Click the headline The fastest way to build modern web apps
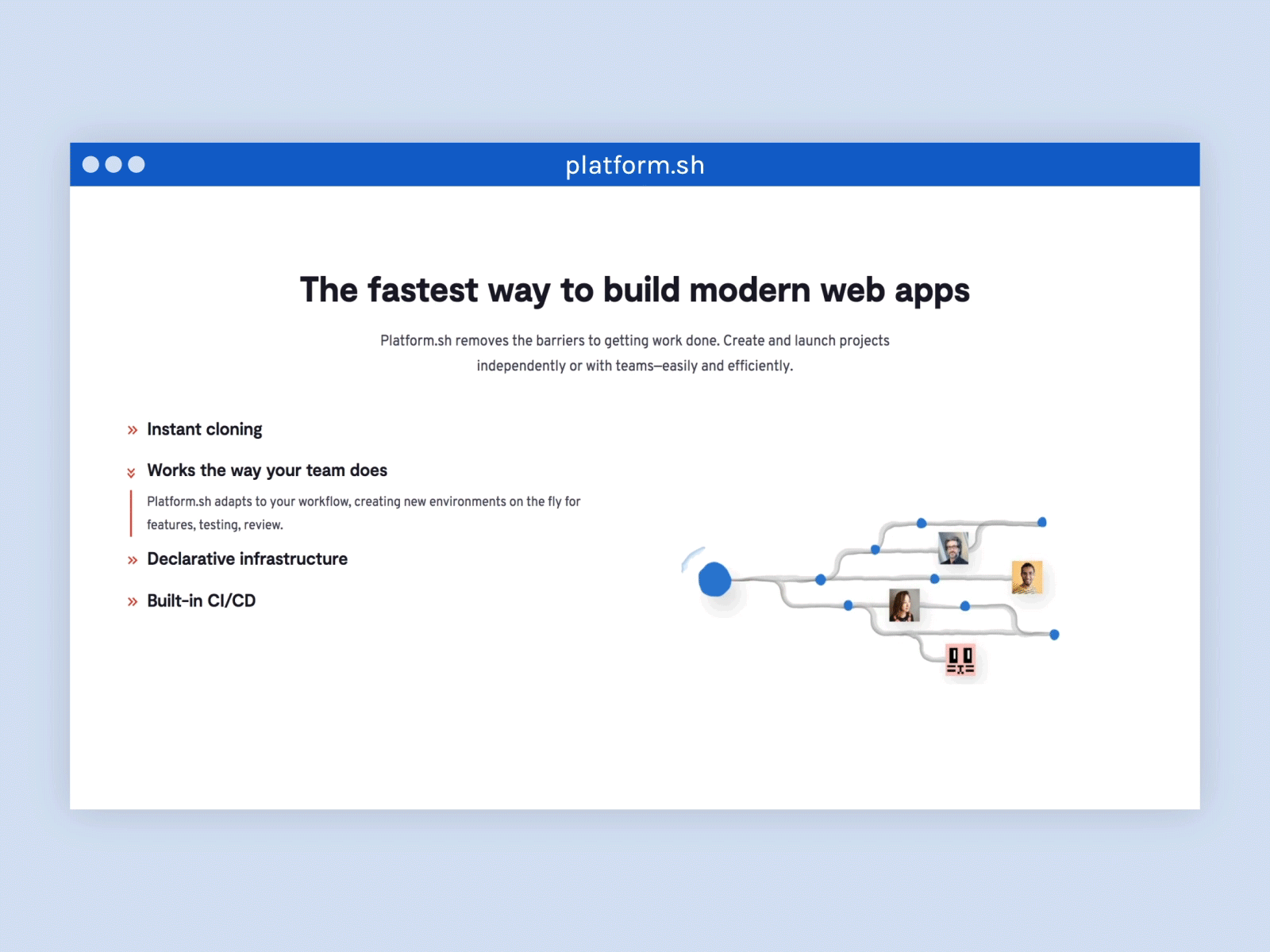 pos(634,290)
